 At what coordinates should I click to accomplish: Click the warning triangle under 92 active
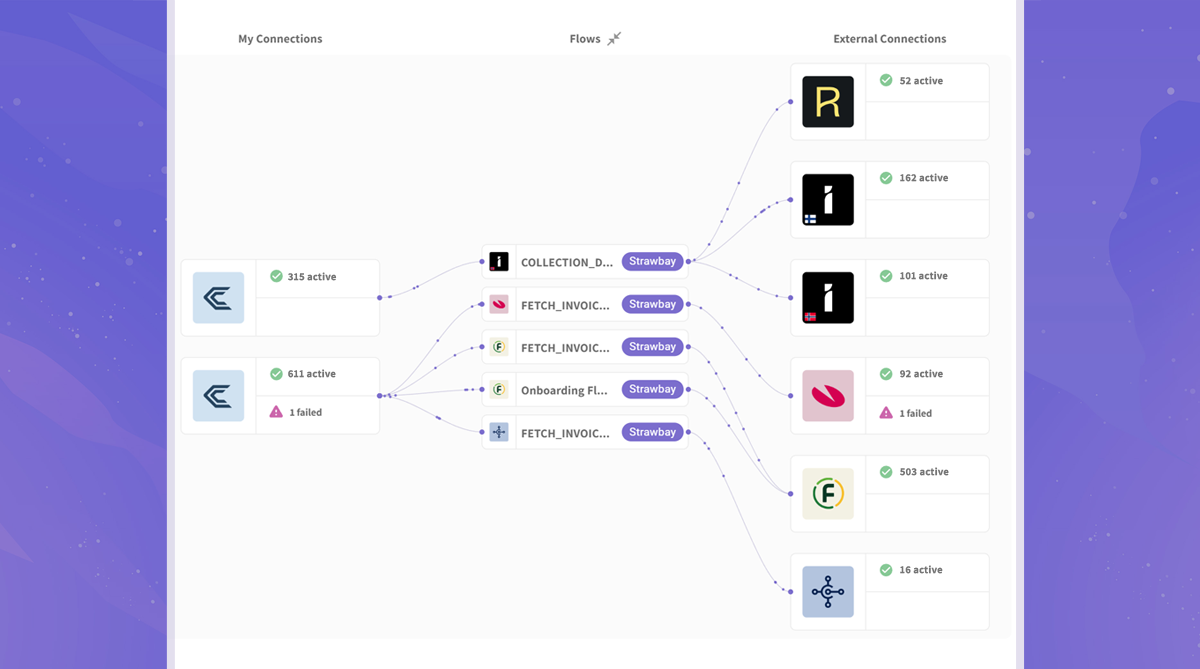click(x=886, y=413)
